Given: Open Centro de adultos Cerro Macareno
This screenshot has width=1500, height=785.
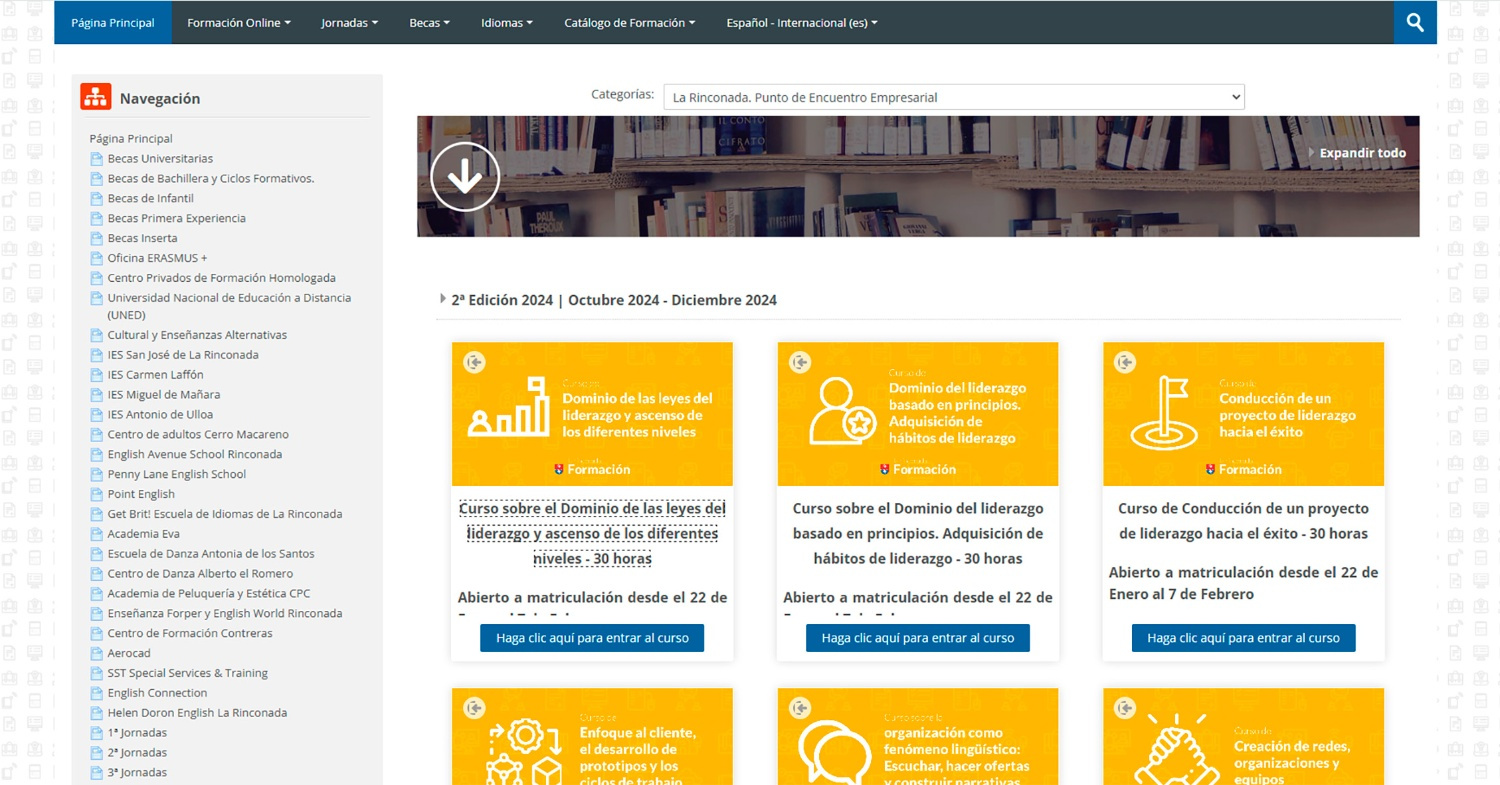Looking at the screenshot, I should pyautogui.click(x=198, y=435).
